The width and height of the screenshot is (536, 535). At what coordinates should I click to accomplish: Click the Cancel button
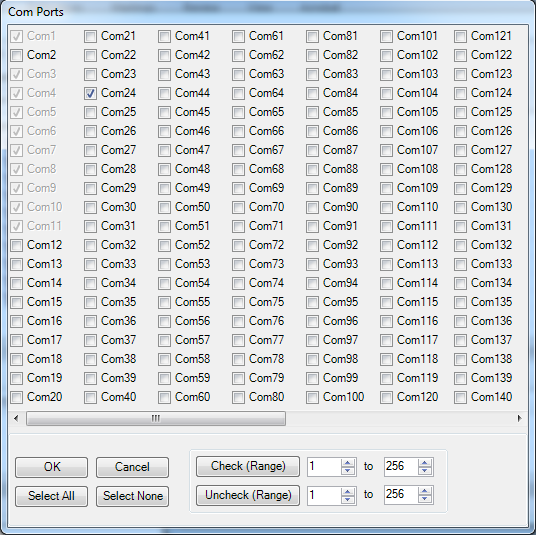[x=132, y=467]
